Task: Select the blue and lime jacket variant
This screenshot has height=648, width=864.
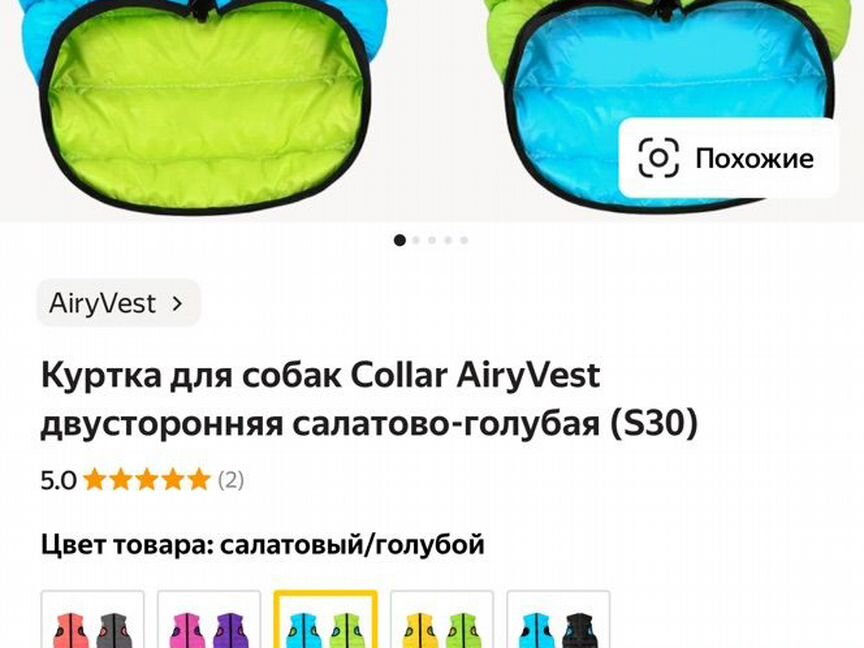Action: [326, 619]
